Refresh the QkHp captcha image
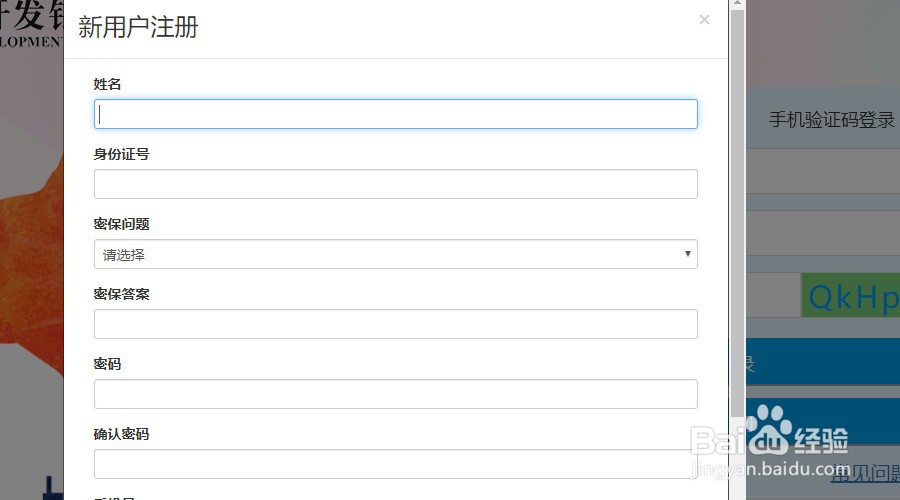Viewport: 900px width, 500px height. point(850,296)
